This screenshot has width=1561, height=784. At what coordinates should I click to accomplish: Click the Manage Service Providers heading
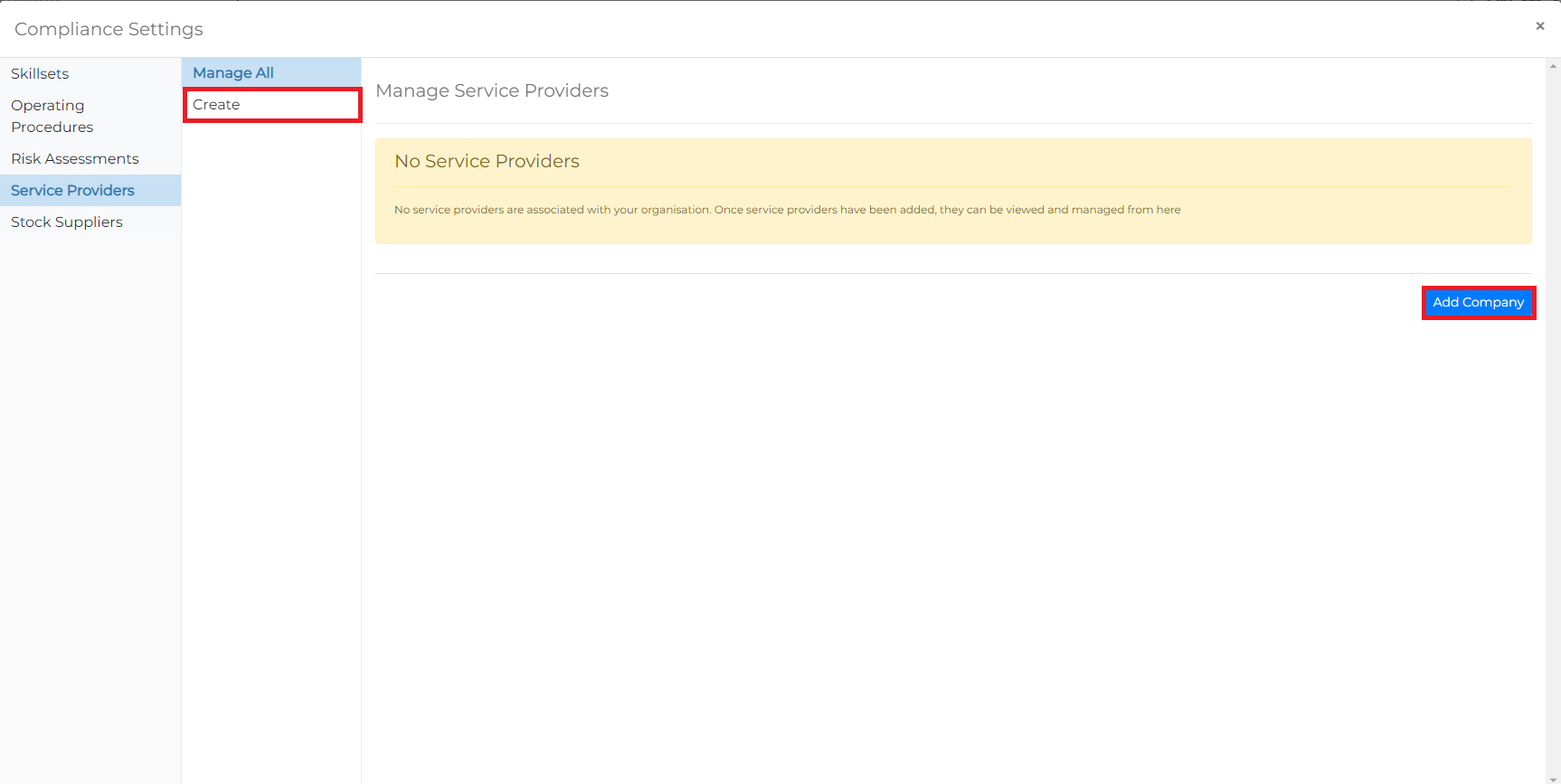(492, 90)
